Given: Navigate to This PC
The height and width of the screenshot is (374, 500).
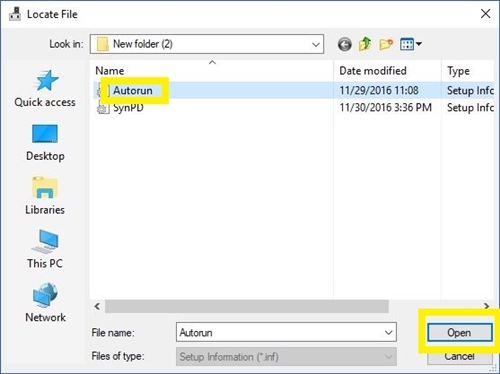Looking at the screenshot, I should (45, 249).
